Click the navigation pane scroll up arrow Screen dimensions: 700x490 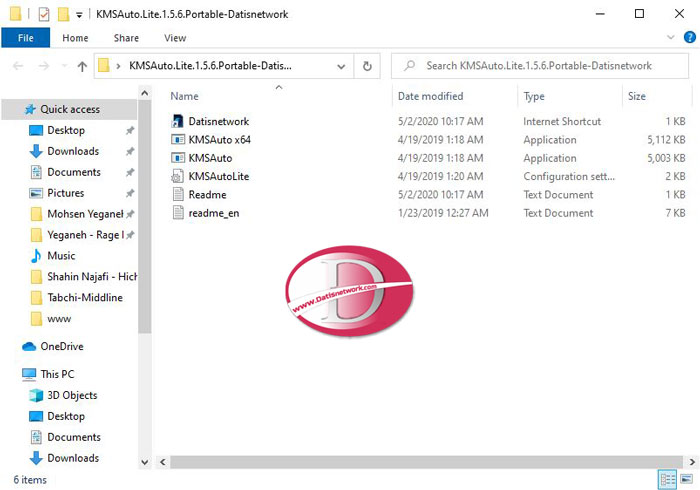tap(145, 93)
